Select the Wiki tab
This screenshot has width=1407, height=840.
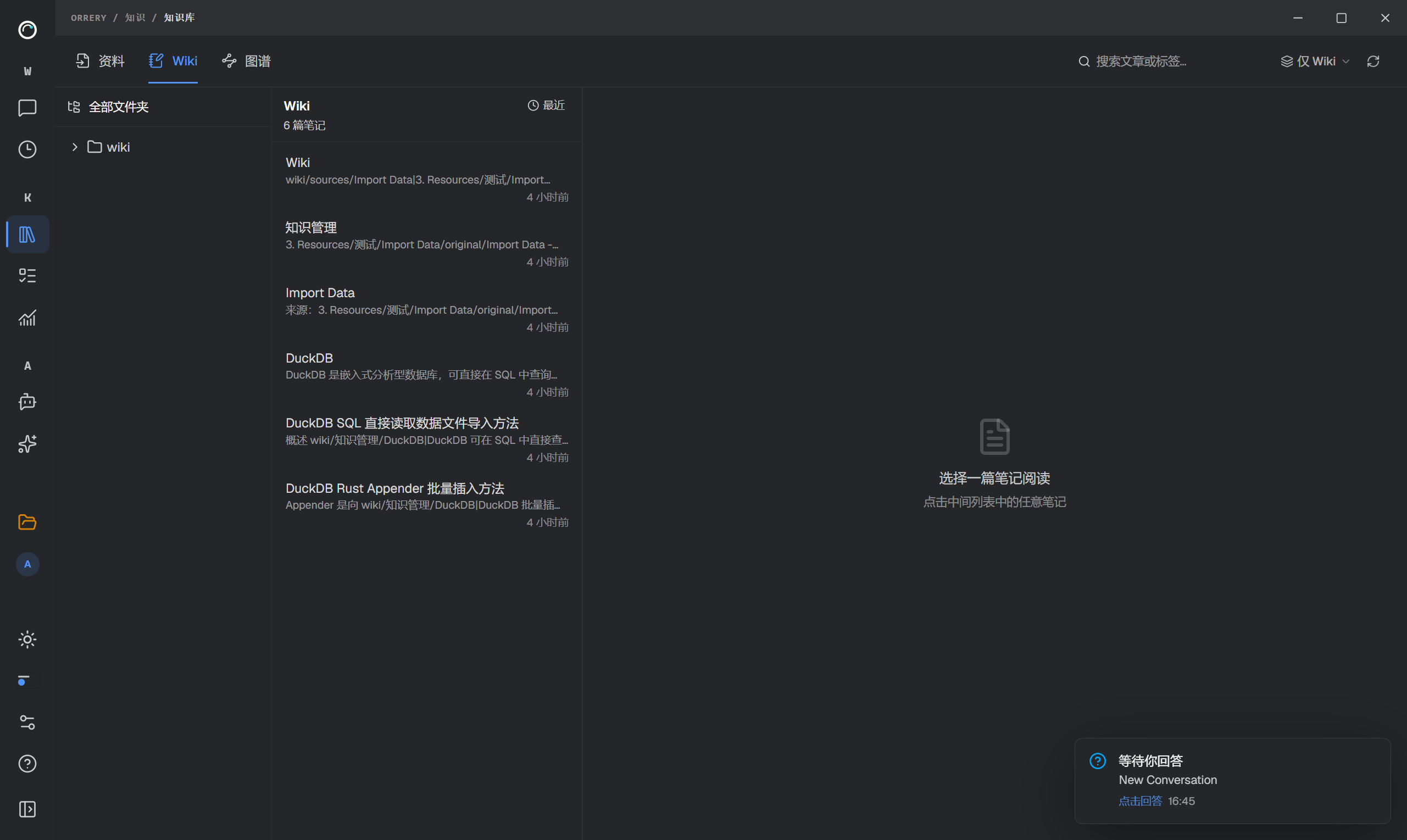(173, 61)
